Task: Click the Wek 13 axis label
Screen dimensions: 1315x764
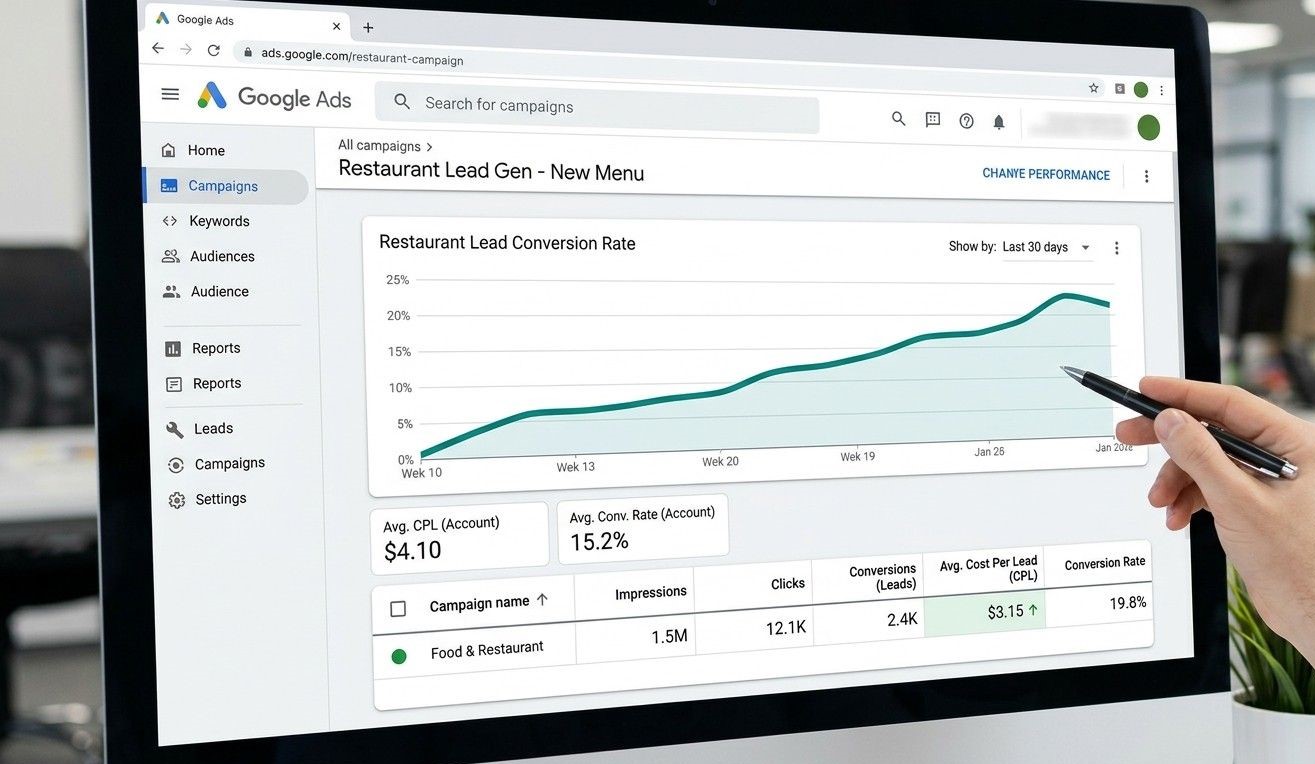Action: (x=575, y=466)
